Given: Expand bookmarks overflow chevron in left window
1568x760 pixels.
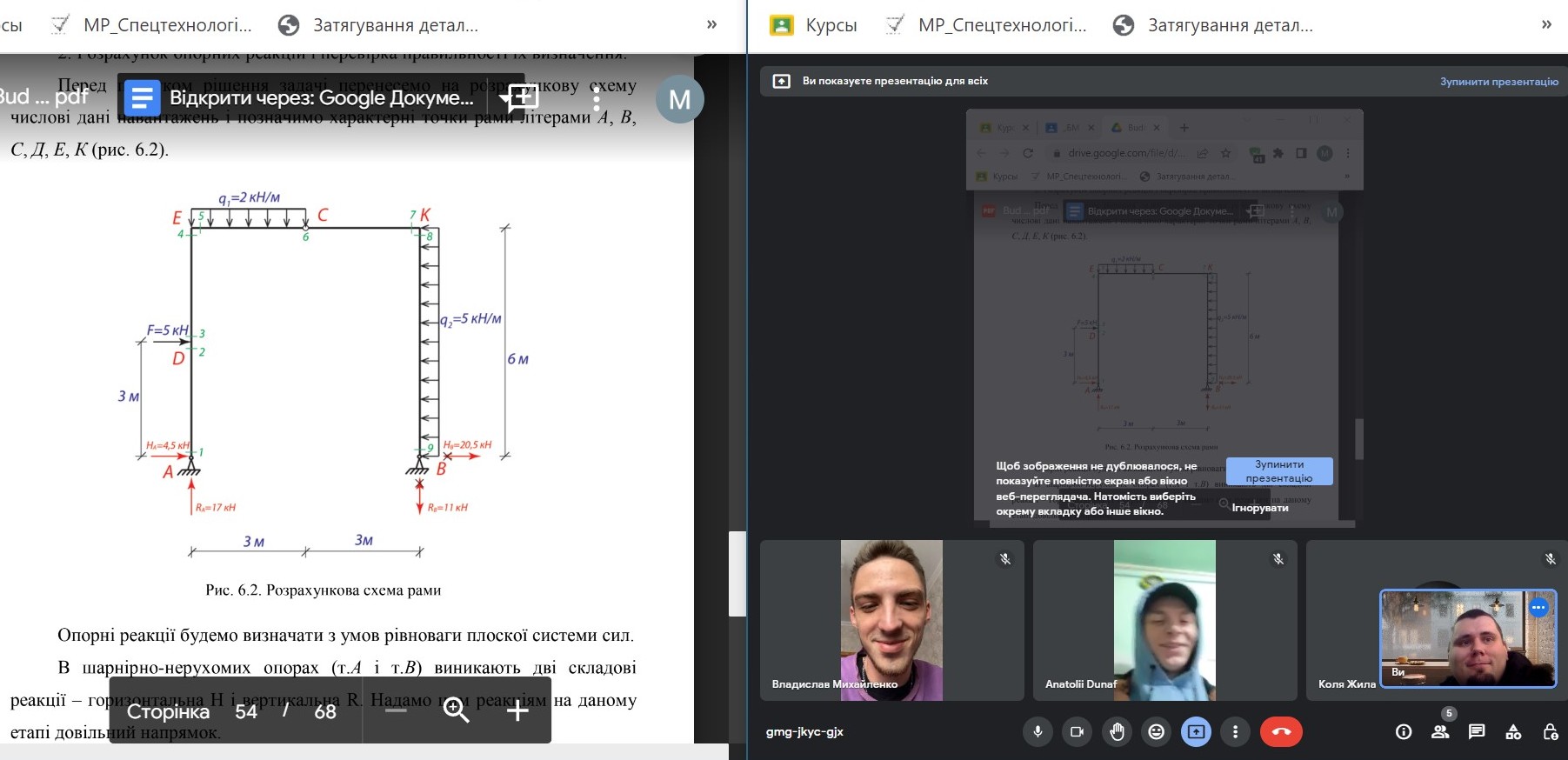Looking at the screenshot, I should point(711,25).
